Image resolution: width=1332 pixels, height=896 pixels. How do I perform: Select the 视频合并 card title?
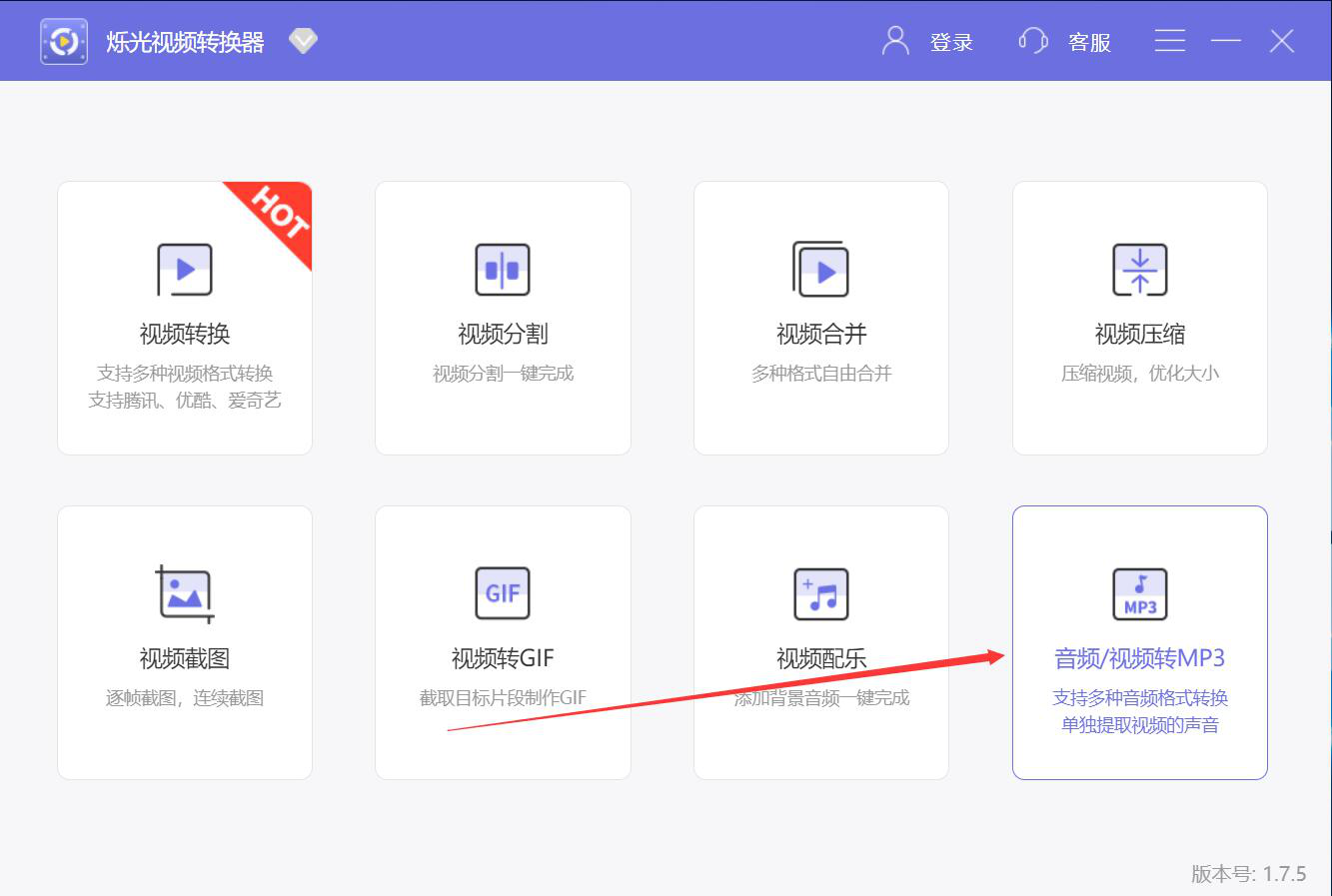point(821,334)
